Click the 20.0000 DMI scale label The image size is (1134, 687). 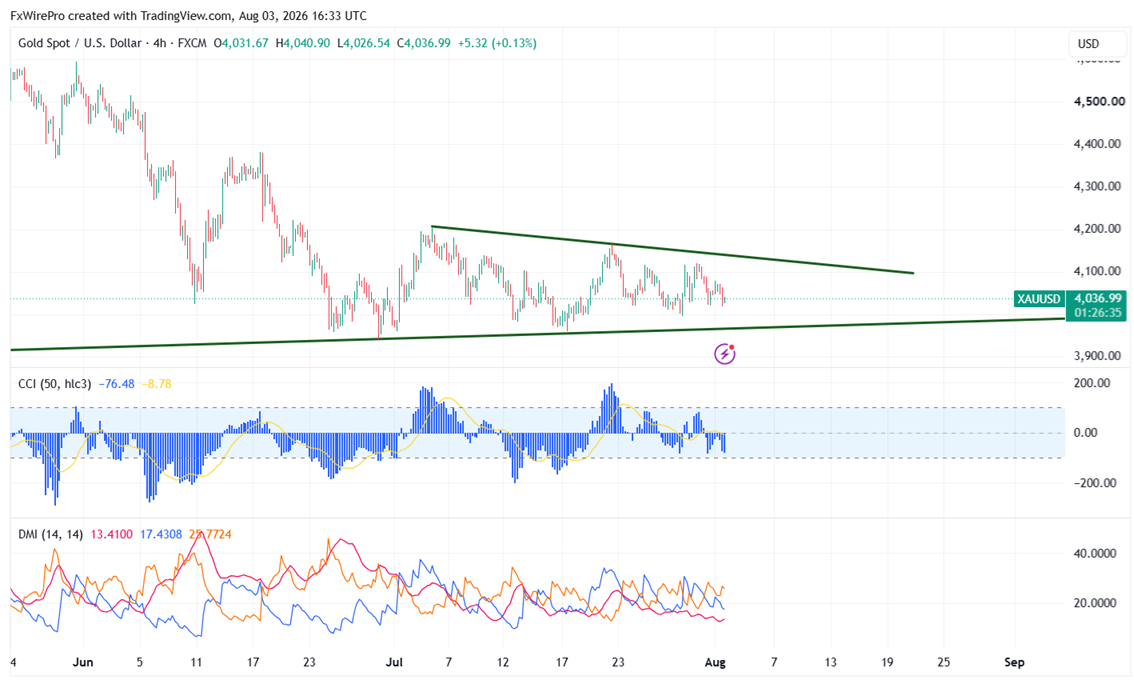[1094, 603]
